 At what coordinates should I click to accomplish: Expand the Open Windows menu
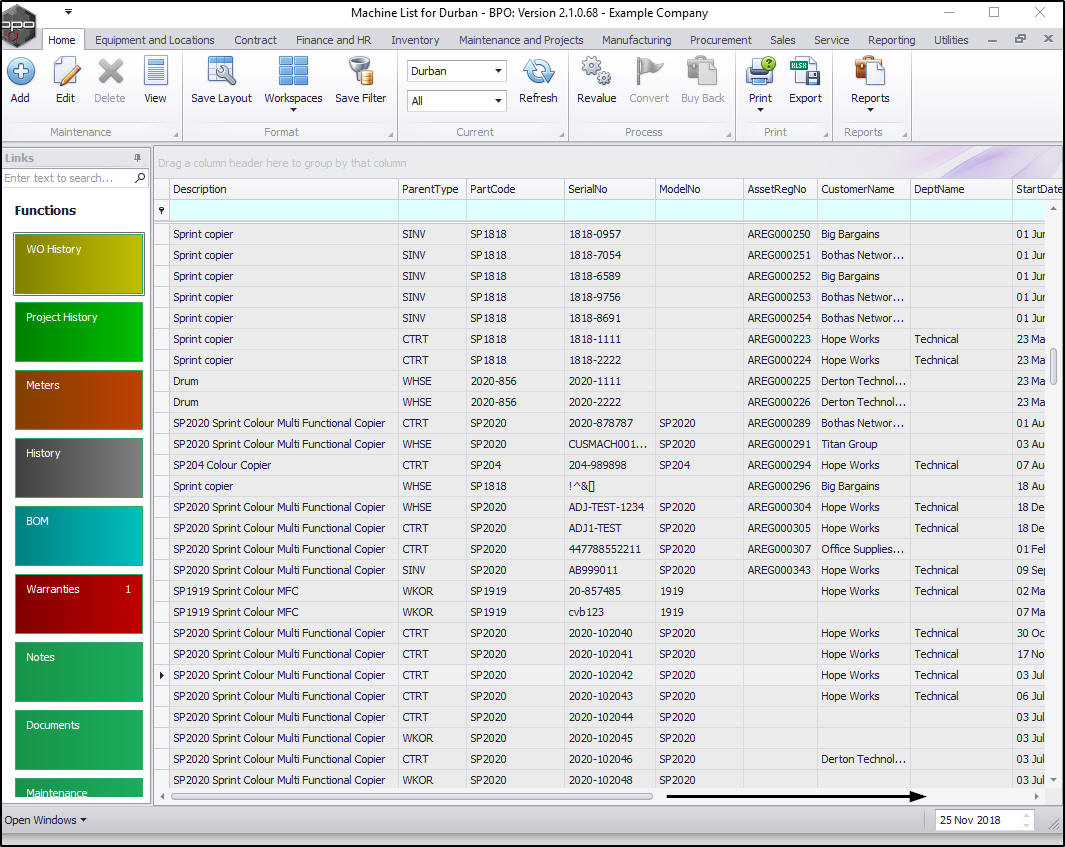point(45,820)
